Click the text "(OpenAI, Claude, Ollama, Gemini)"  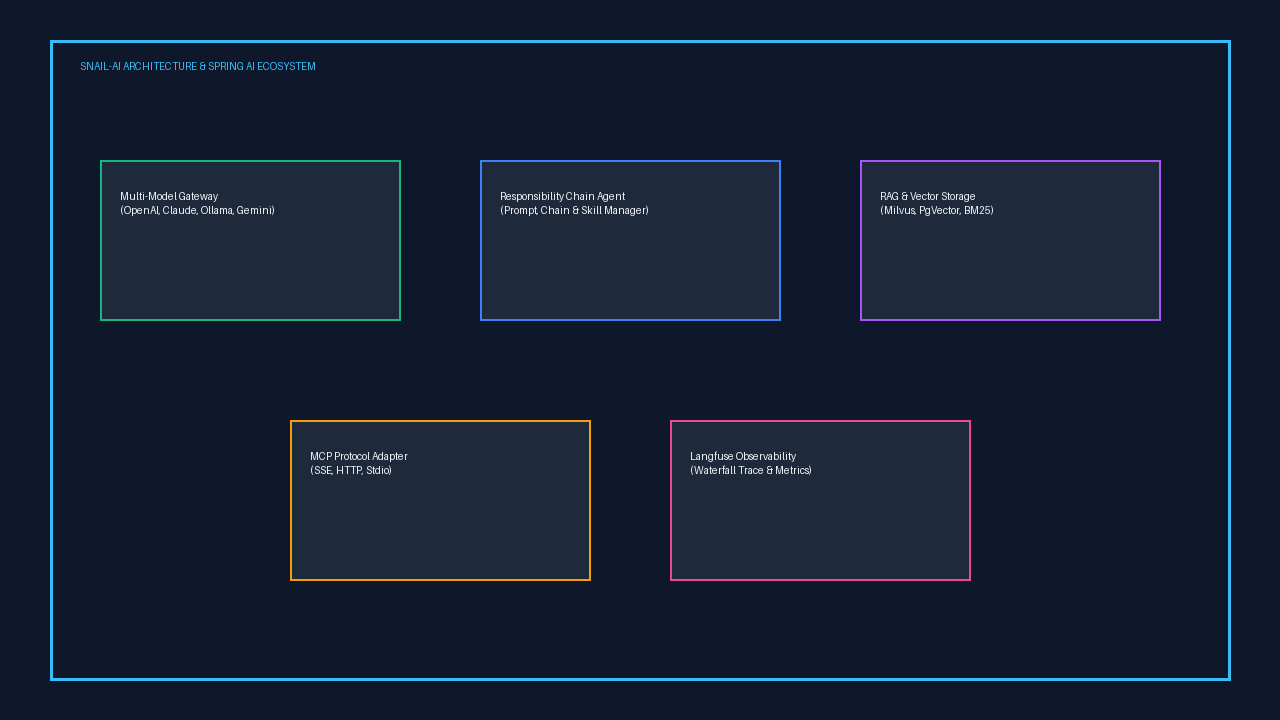[x=197, y=211]
